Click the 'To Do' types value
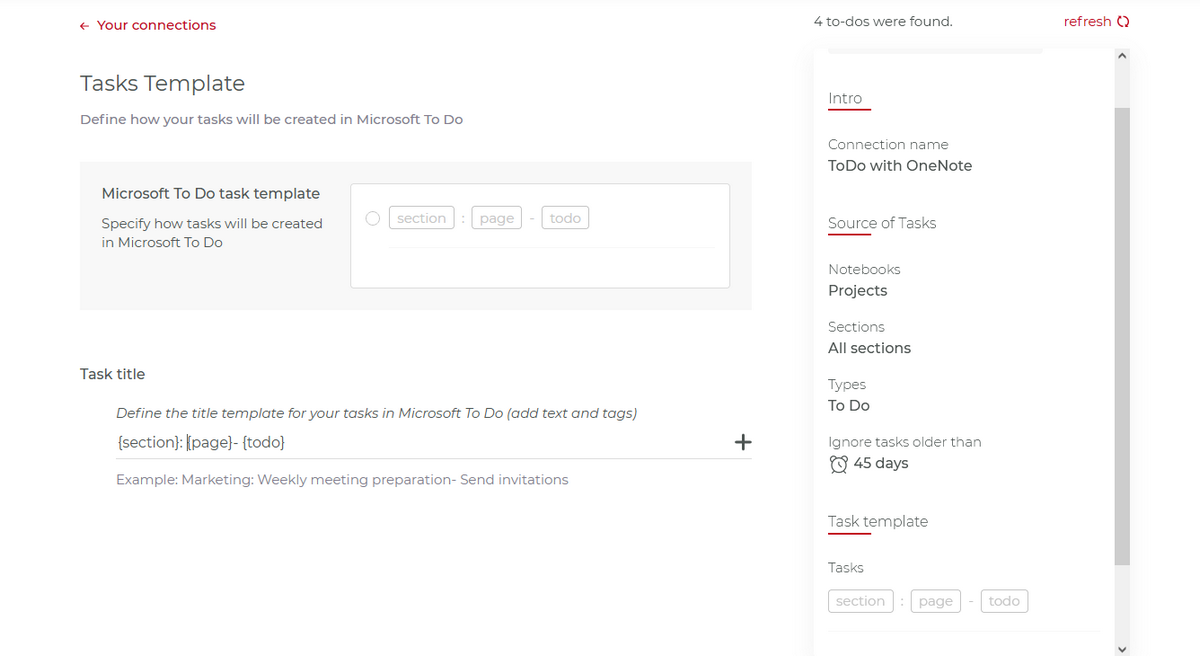 [849, 406]
